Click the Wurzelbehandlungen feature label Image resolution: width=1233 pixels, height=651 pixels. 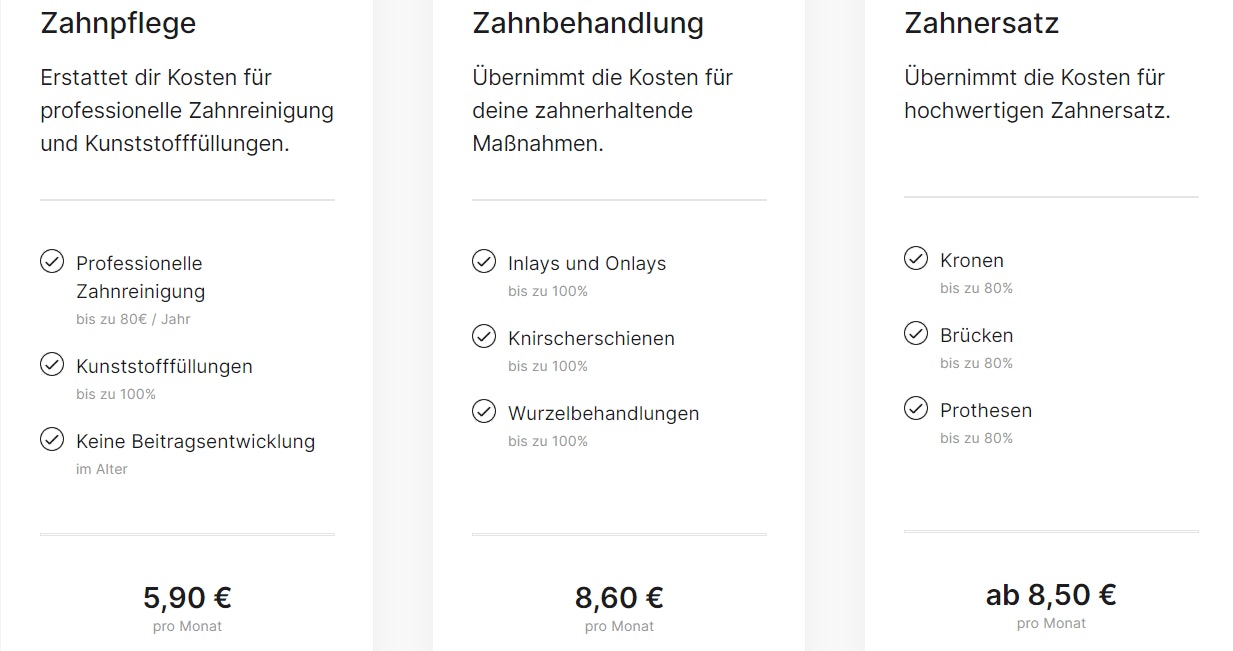(x=603, y=413)
